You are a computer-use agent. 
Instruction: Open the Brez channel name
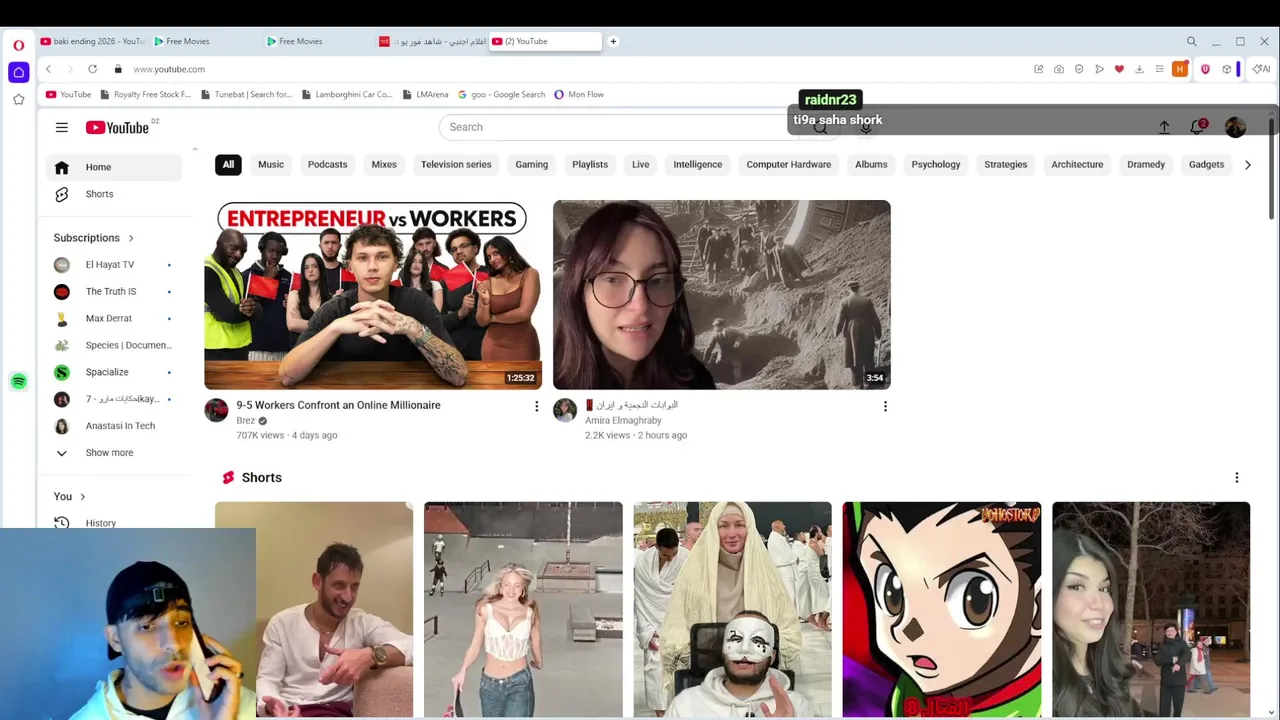(x=246, y=421)
